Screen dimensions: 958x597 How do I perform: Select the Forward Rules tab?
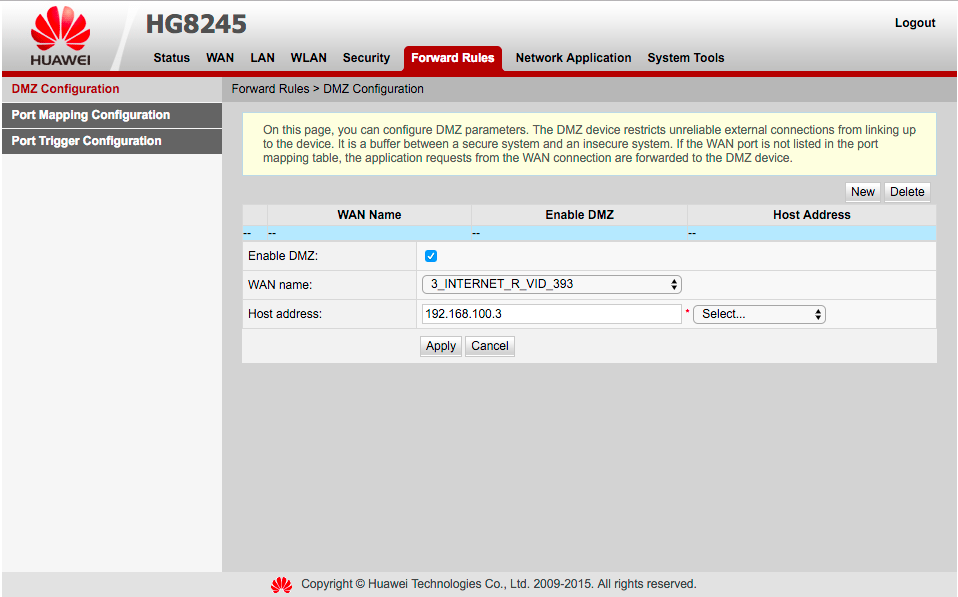[x=453, y=58]
